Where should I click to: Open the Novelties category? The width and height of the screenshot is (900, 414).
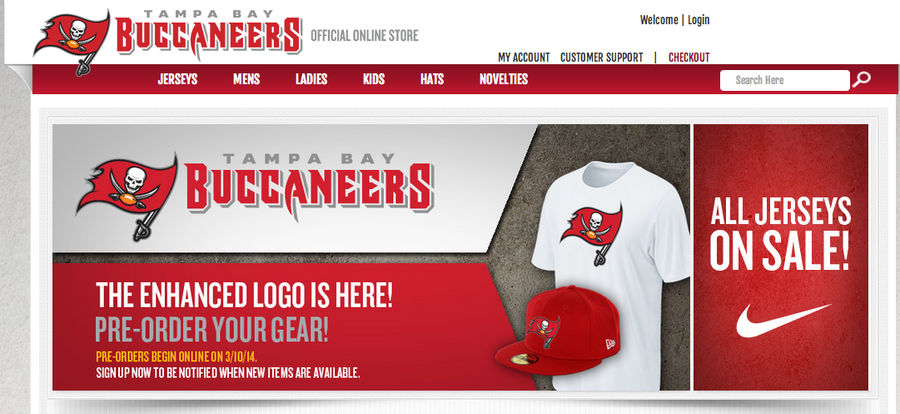[x=503, y=79]
